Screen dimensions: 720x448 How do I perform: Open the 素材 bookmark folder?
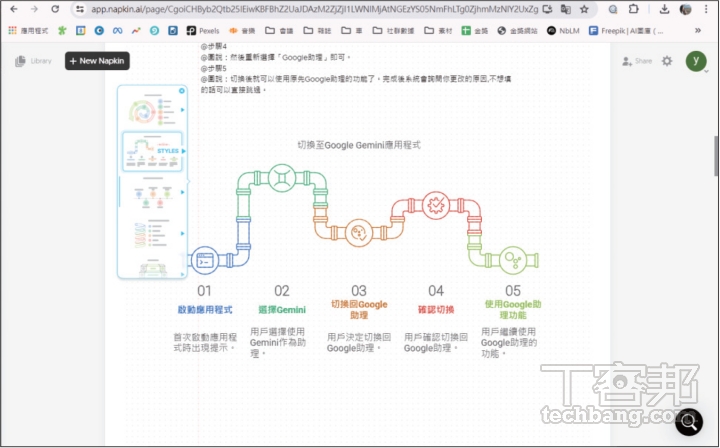pyautogui.click(x=438, y=31)
